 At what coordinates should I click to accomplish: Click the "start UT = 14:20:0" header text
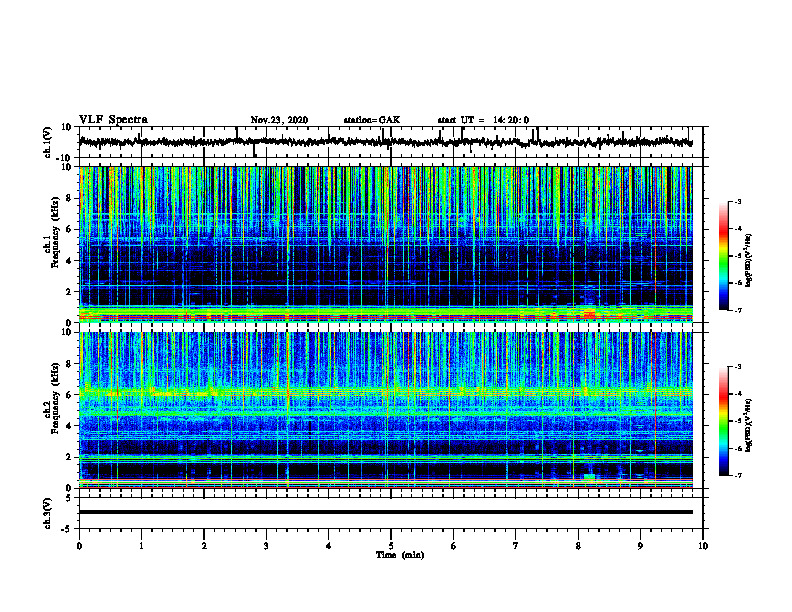(483, 120)
